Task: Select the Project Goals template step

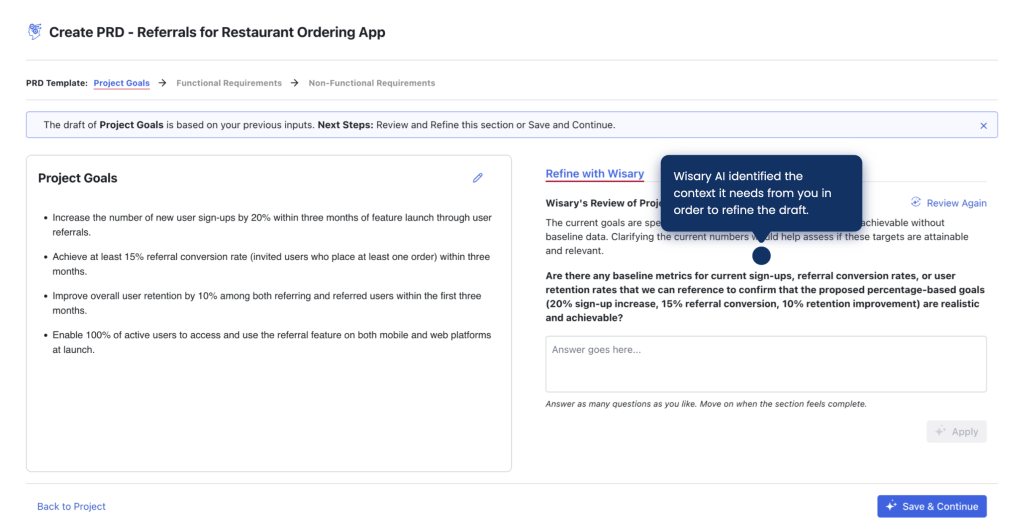Action: [121, 83]
